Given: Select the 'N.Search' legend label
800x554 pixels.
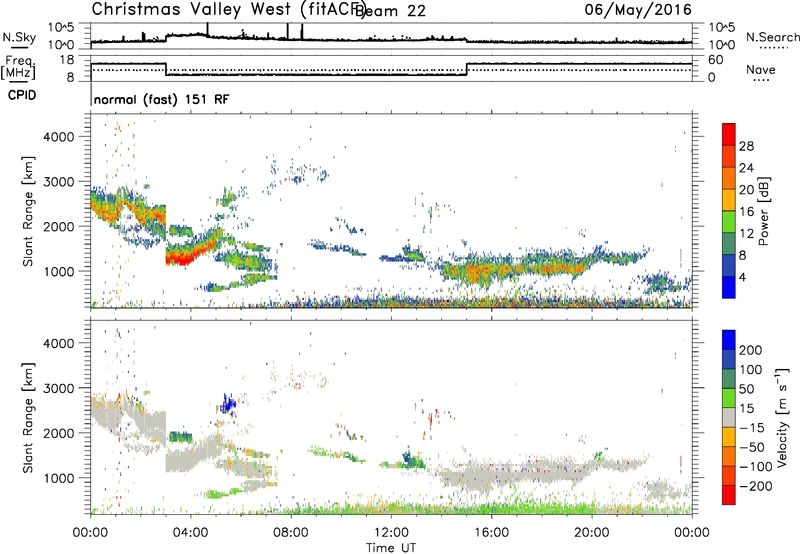Looking at the screenshot, I should 772,37.
